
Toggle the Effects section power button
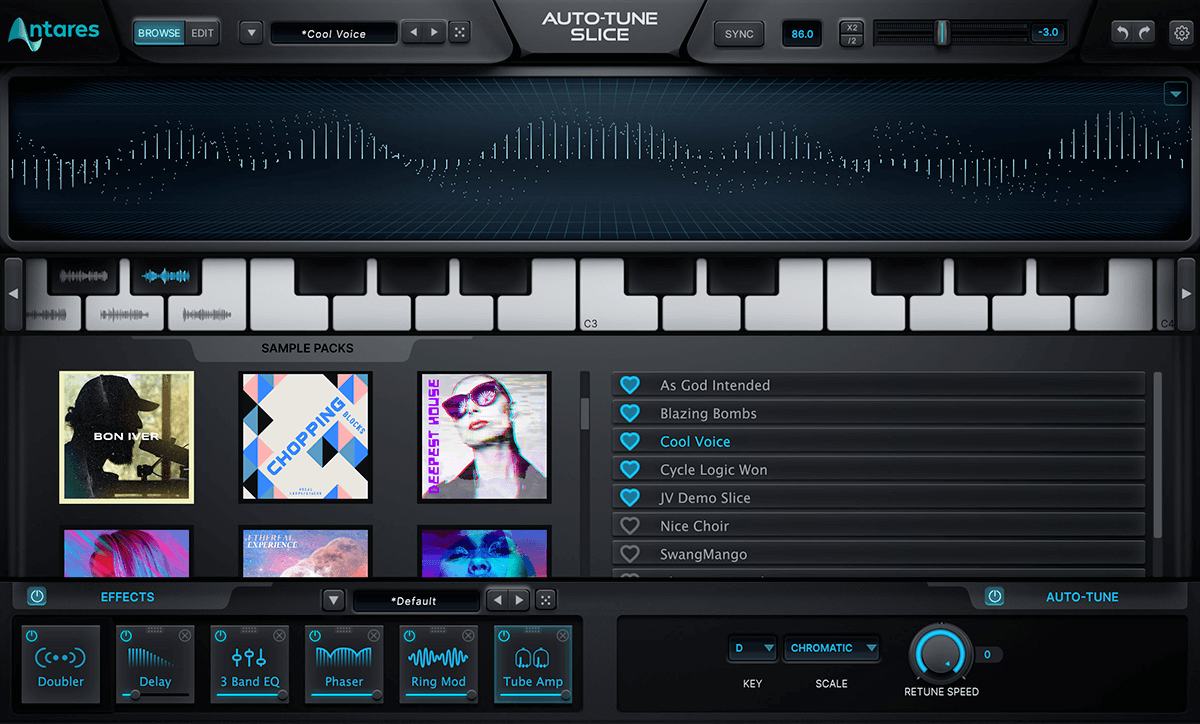click(x=37, y=597)
